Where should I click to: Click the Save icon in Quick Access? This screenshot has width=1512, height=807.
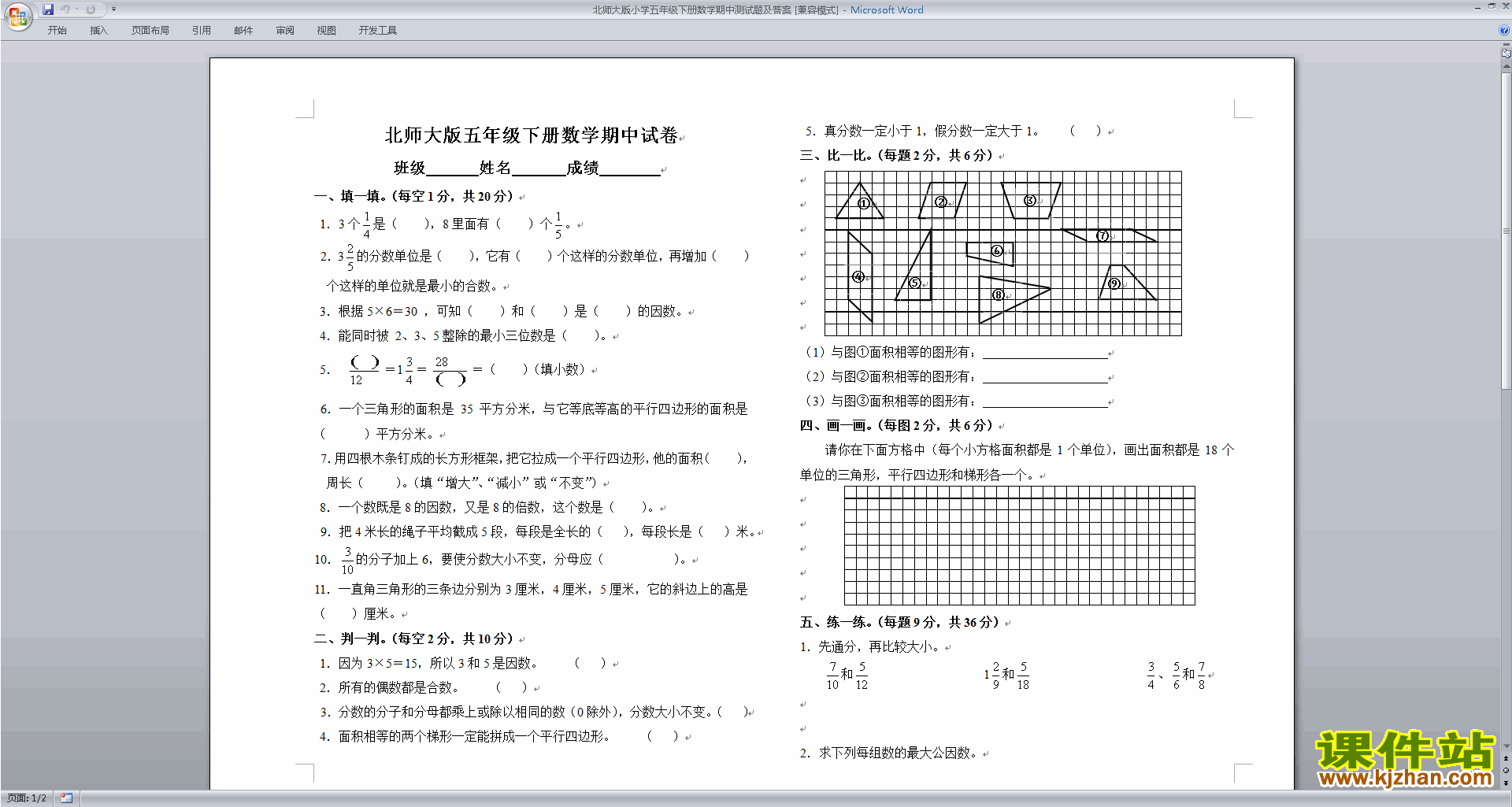48,9
